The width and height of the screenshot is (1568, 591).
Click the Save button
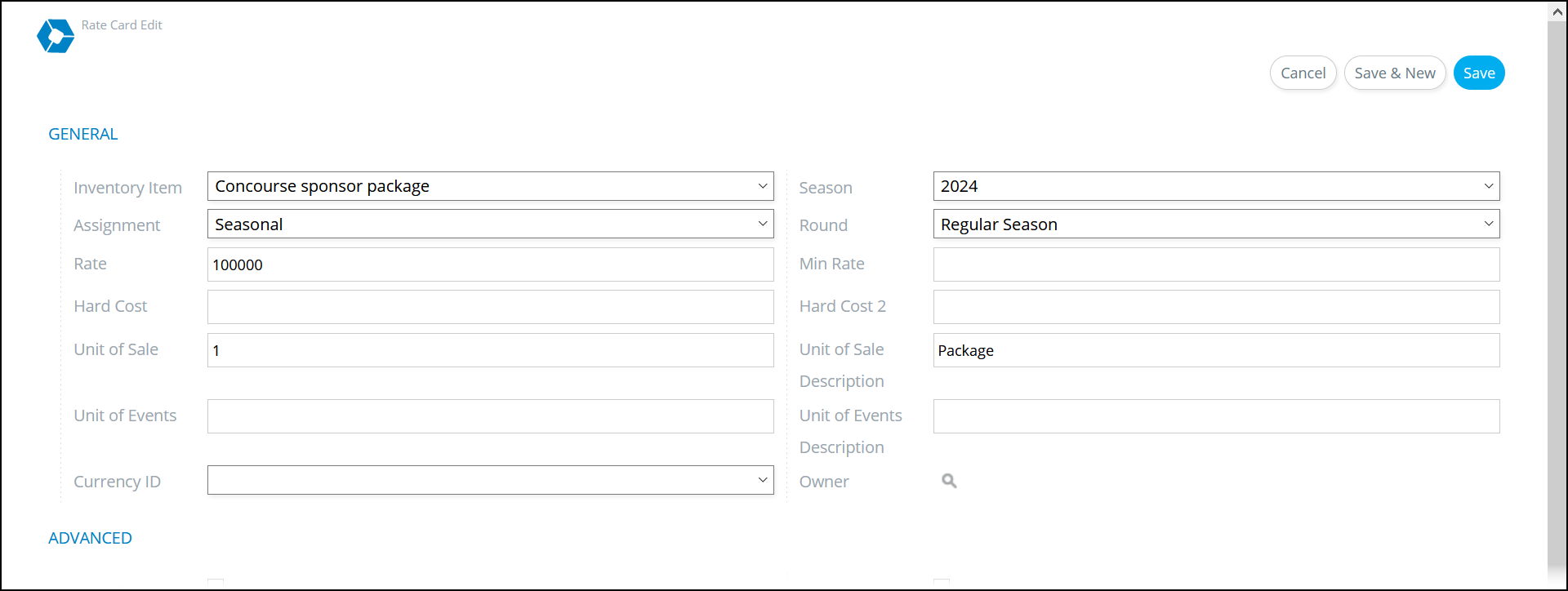coord(1479,73)
